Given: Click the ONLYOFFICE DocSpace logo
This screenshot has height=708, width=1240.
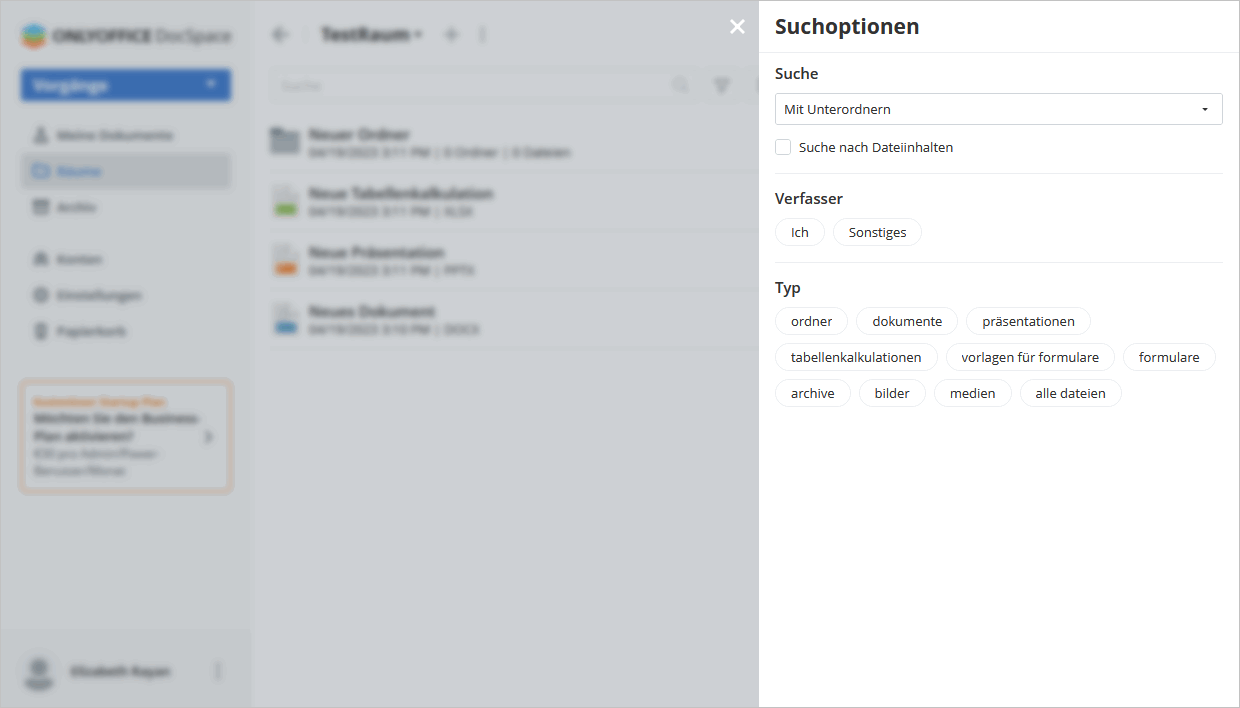Looking at the screenshot, I should [126, 36].
